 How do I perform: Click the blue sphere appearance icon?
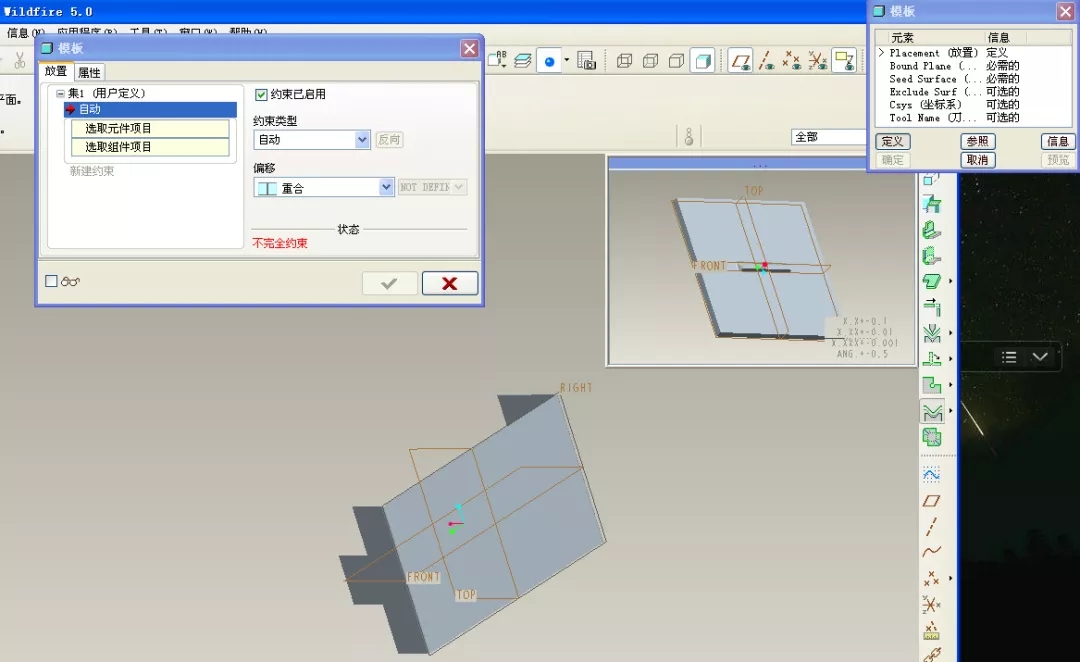(550, 61)
